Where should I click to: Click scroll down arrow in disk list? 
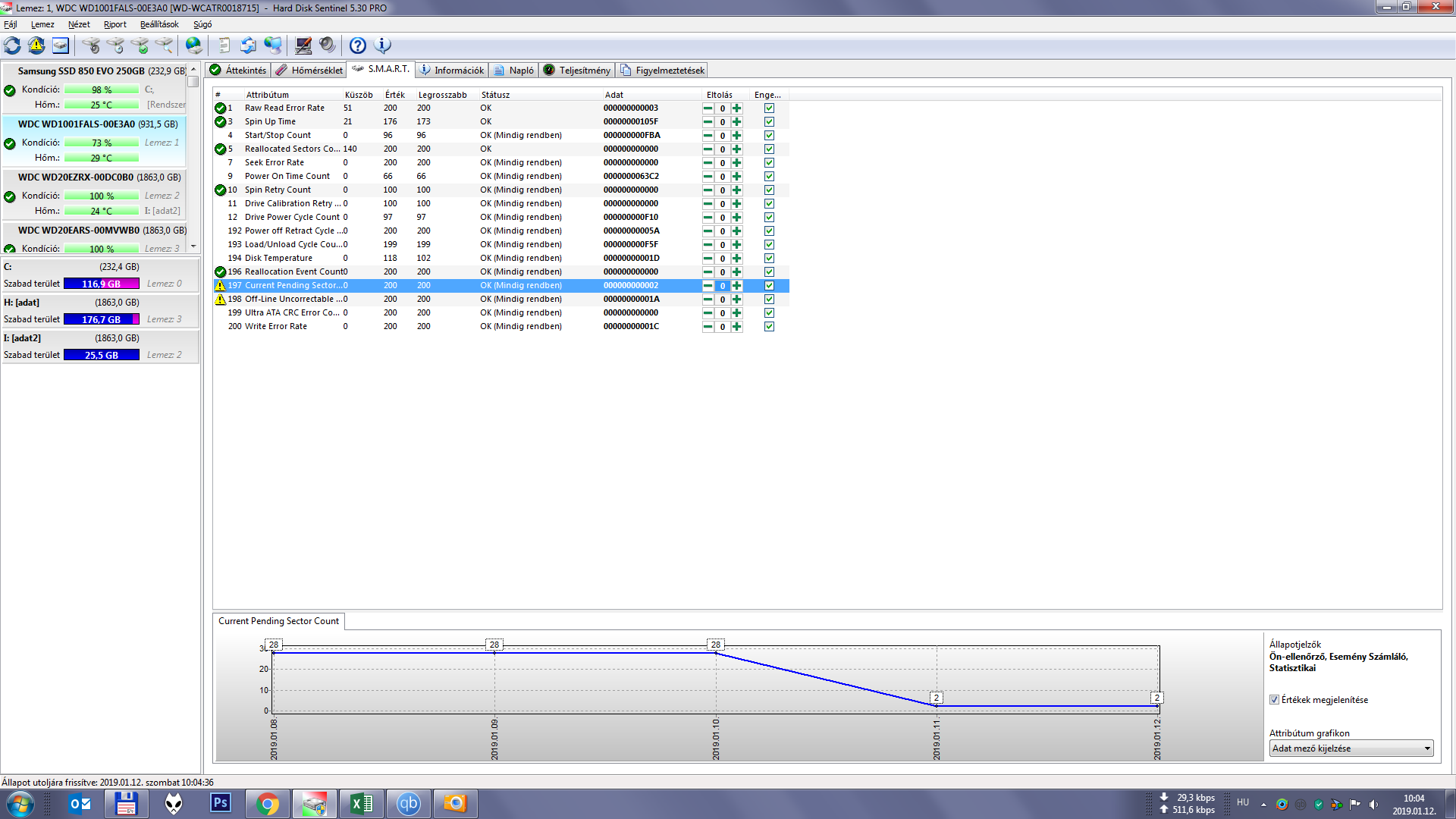pos(193,246)
